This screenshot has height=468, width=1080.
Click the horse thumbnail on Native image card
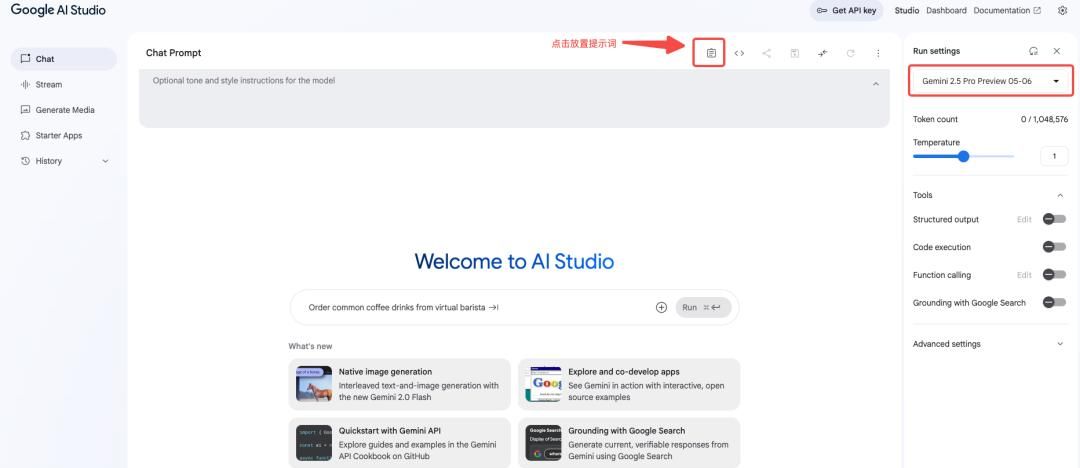pos(314,384)
